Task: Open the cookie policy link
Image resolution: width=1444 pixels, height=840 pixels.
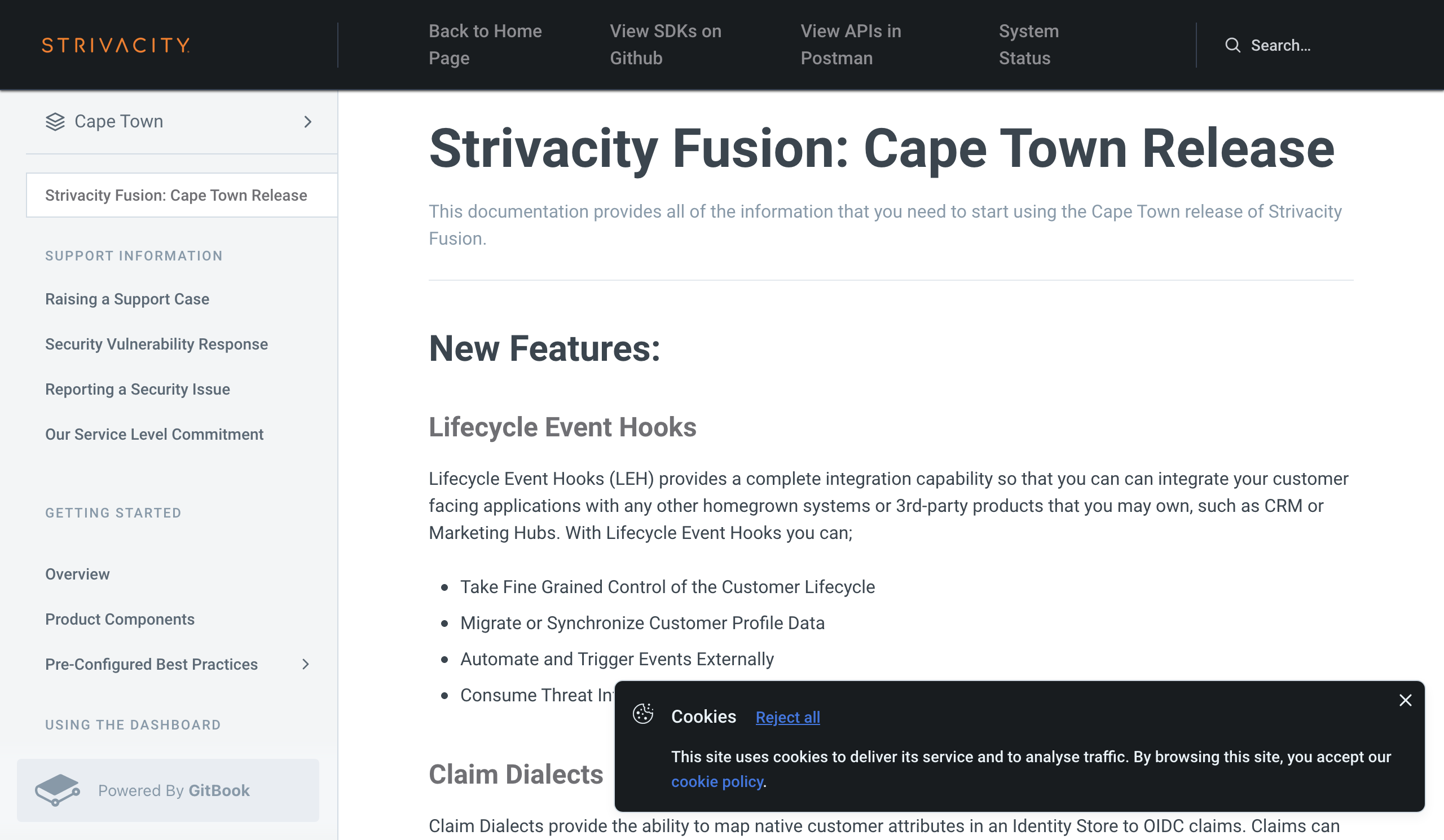Action: point(717,781)
